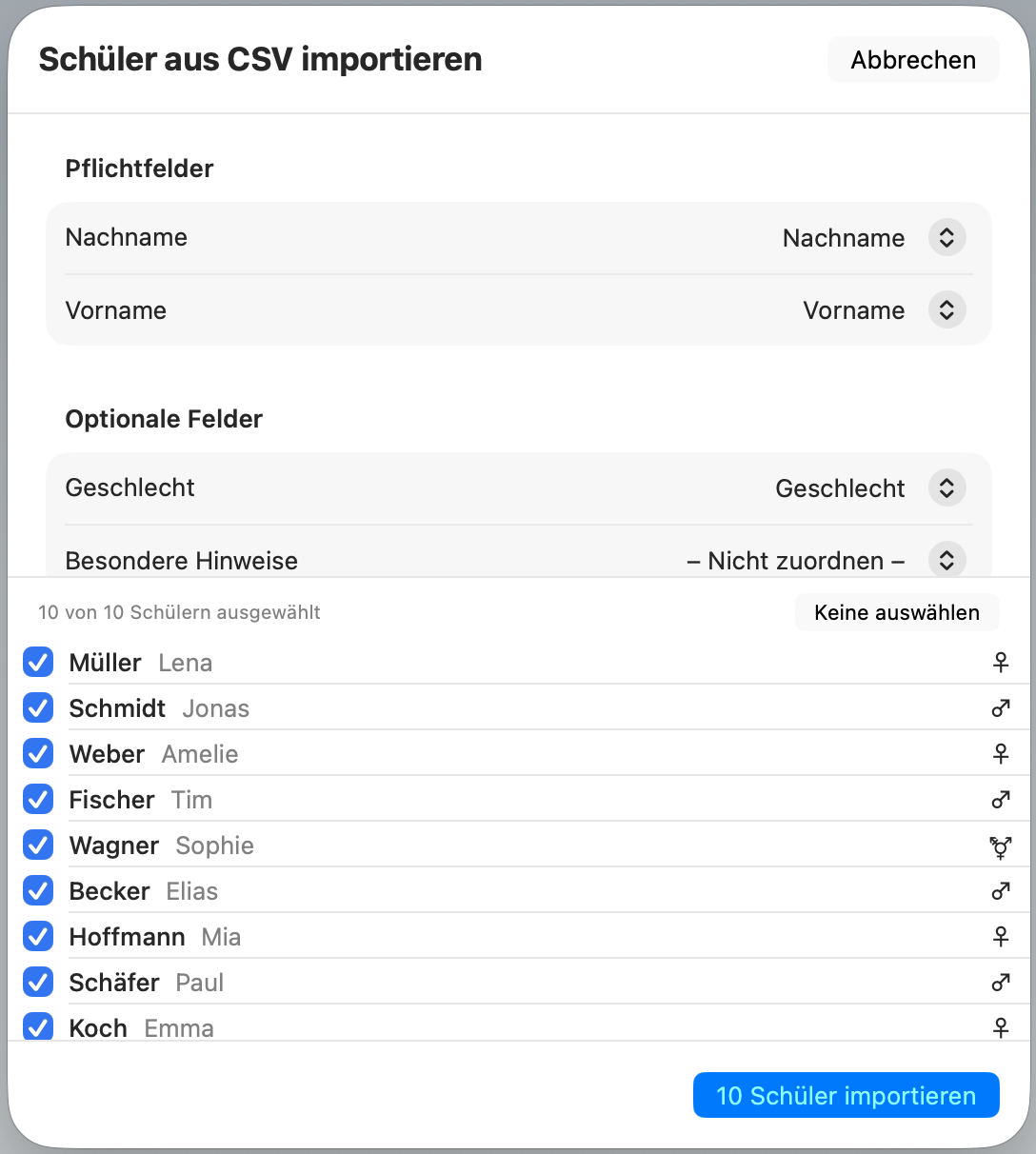Click the female gender icon for Müller Lena
The width and height of the screenshot is (1036, 1154).
pos(1001,662)
